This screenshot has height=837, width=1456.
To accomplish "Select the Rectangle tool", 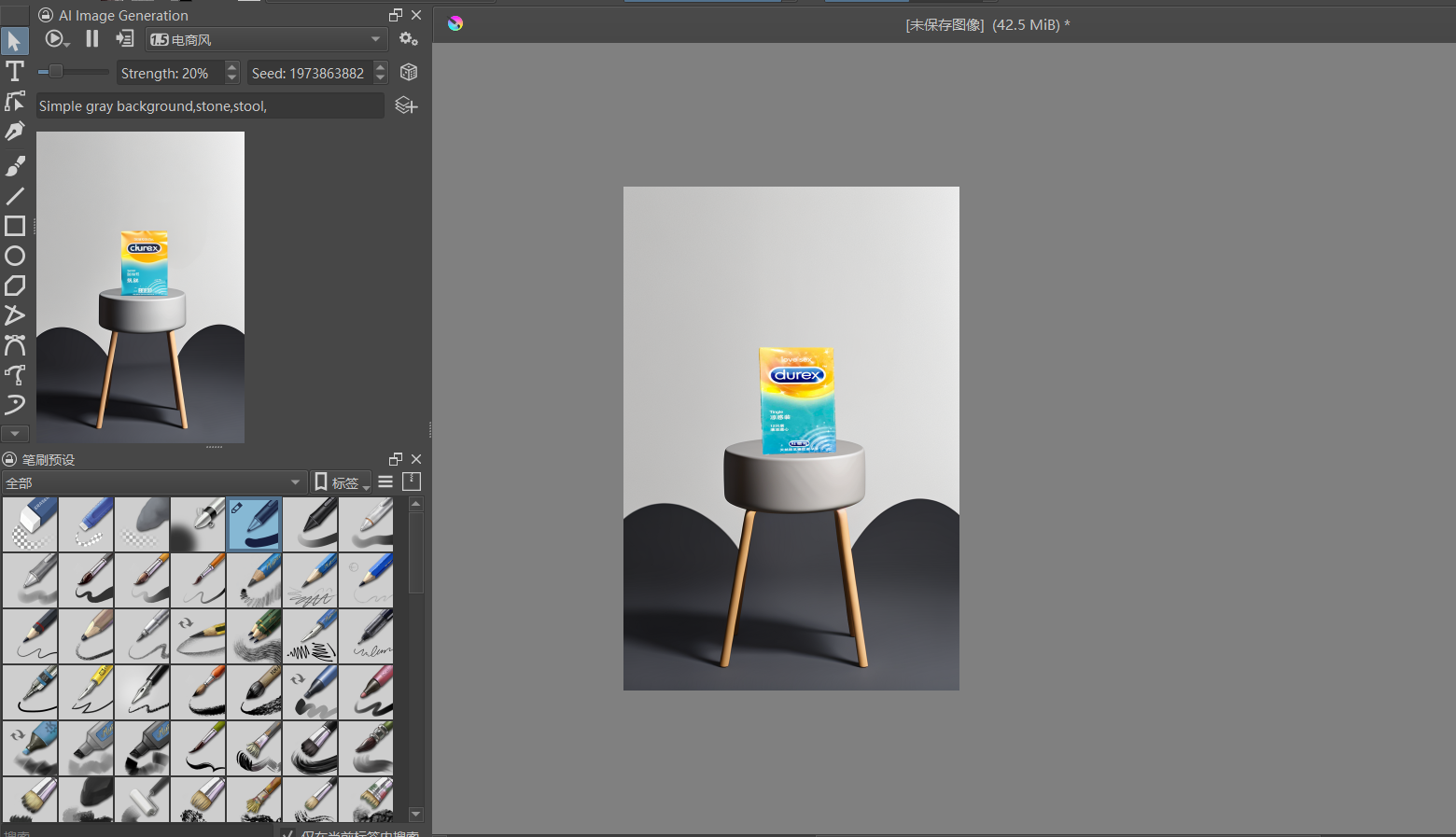I will pos(14,226).
